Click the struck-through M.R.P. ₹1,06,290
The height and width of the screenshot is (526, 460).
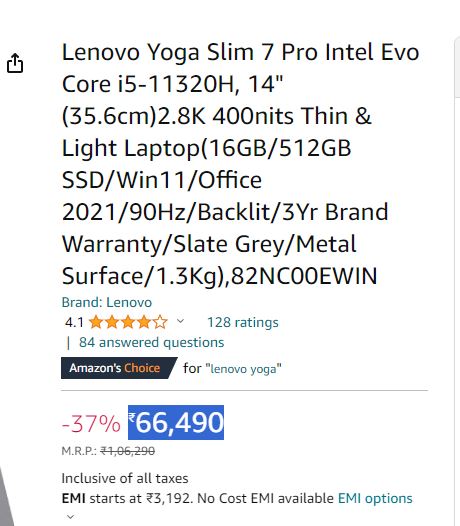127,451
